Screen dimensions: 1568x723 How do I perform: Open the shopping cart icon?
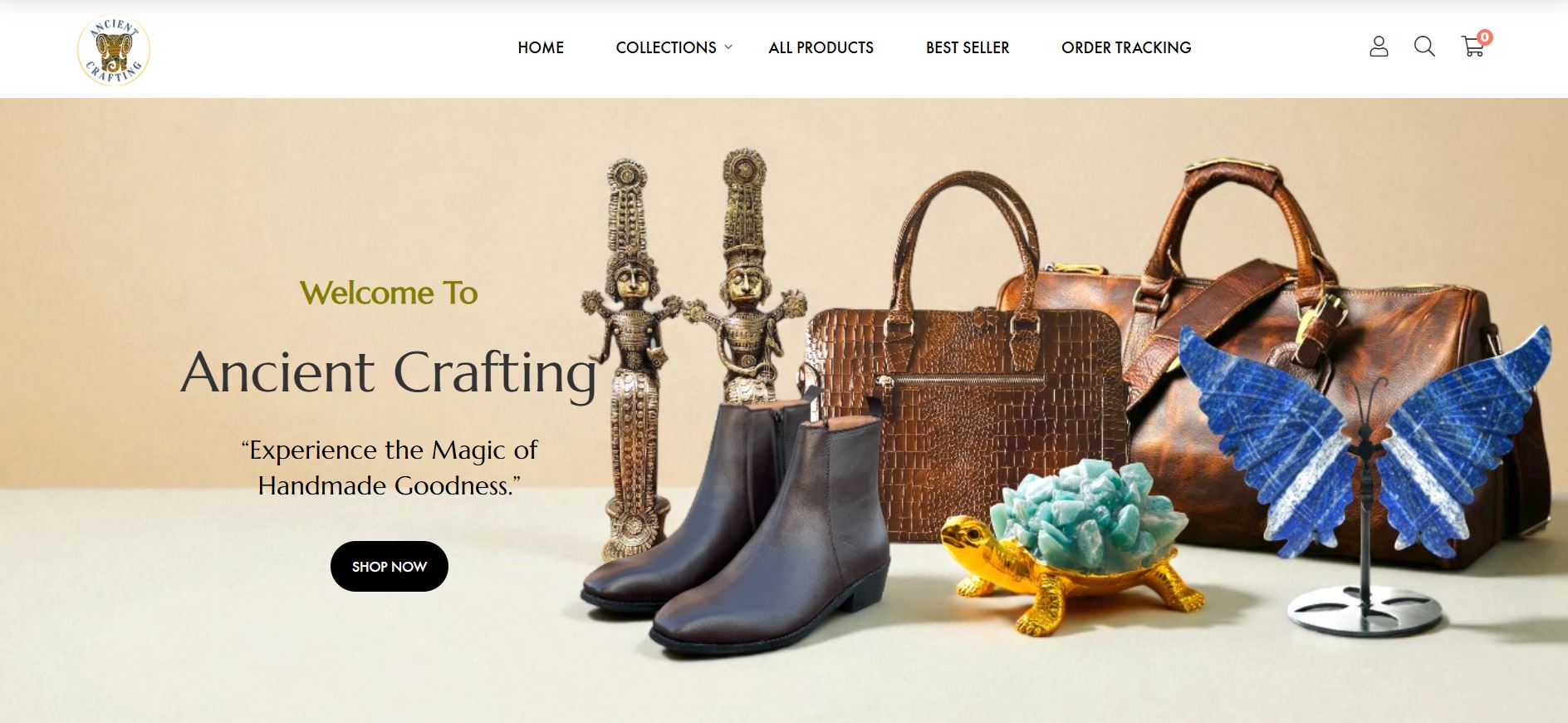coord(1472,47)
